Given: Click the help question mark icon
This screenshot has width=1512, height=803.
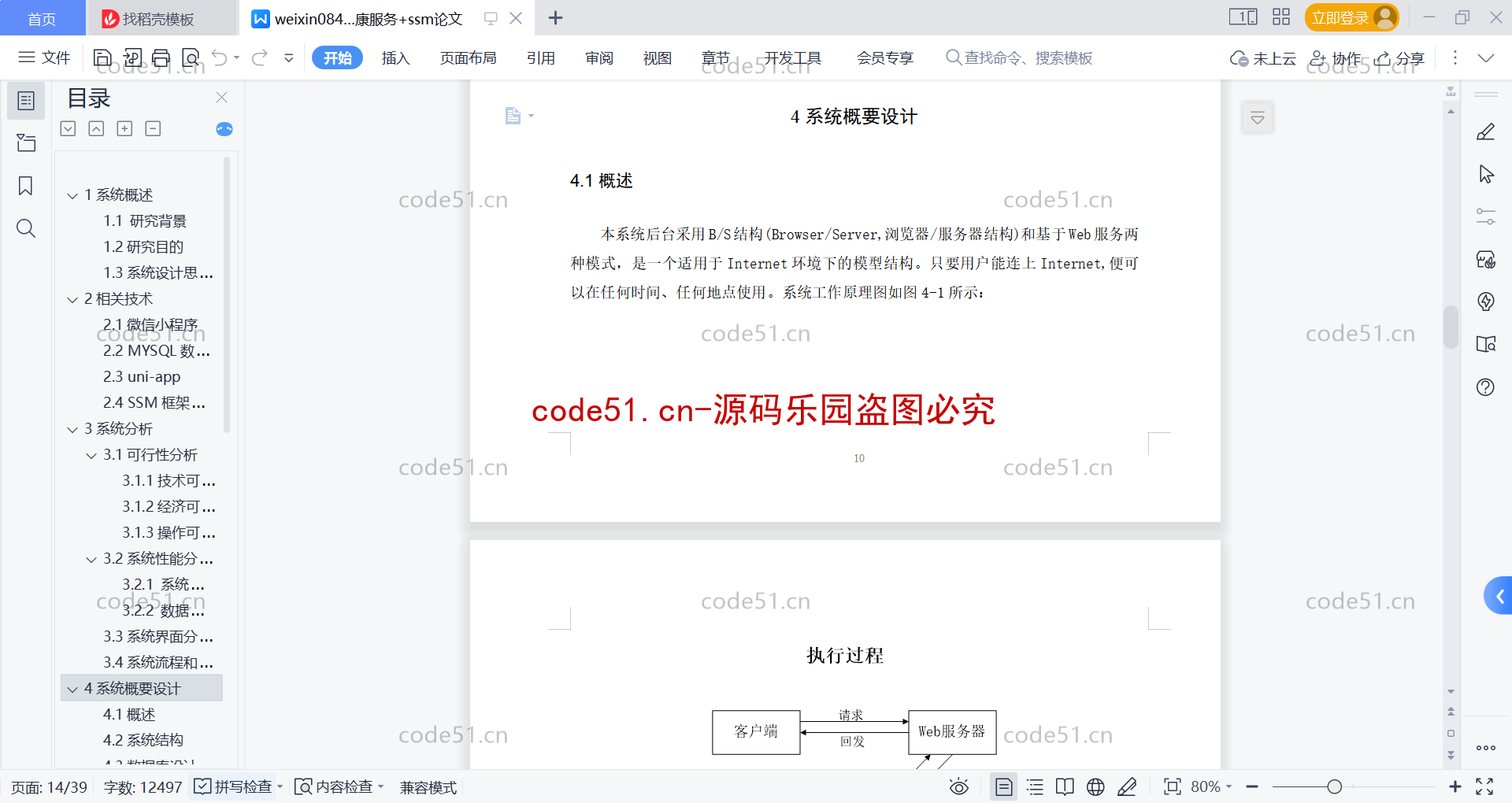Looking at the screenshot, I should (x=1485, y=387).
